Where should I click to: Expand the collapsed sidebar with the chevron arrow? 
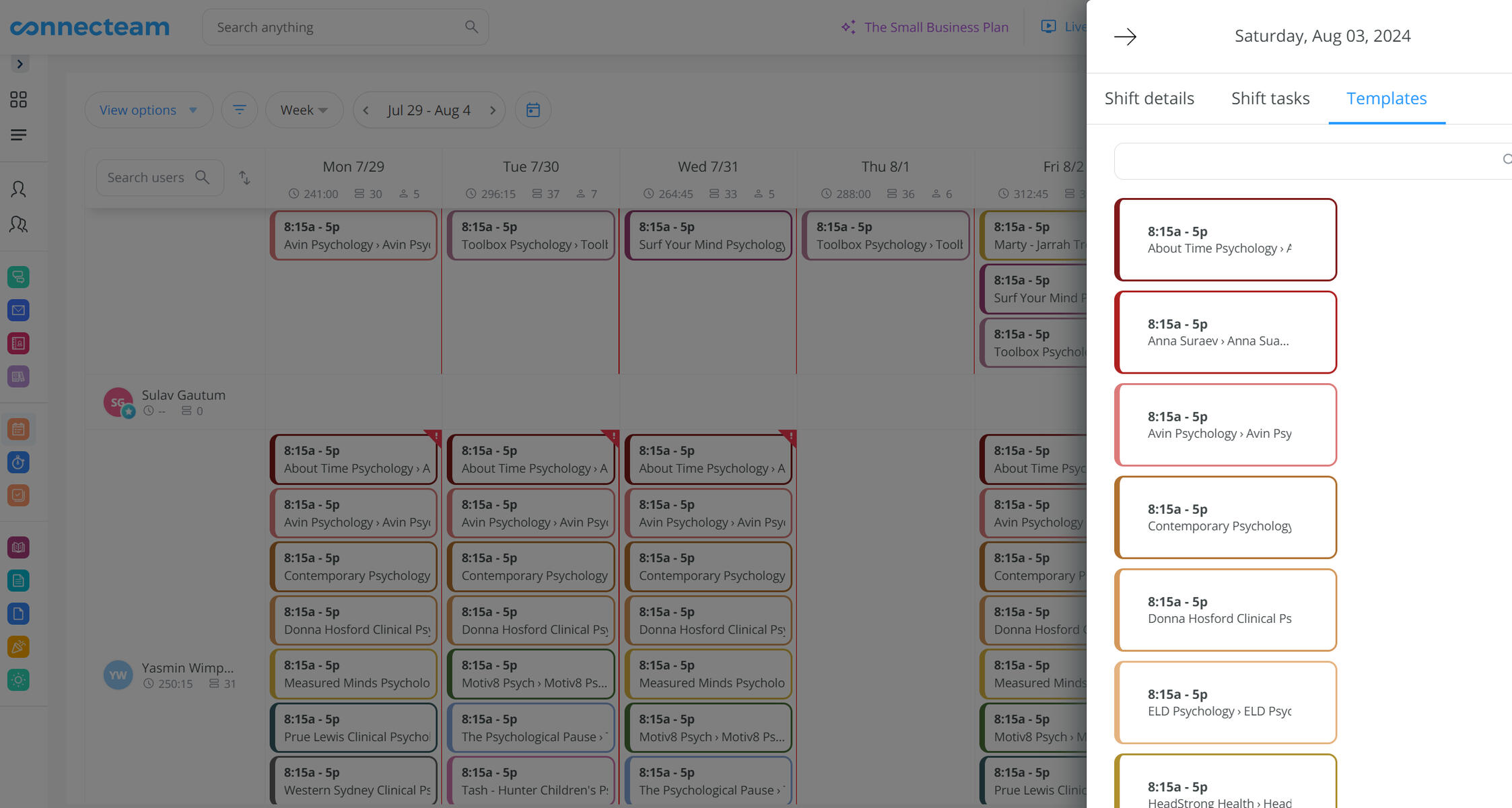point(18,63)
